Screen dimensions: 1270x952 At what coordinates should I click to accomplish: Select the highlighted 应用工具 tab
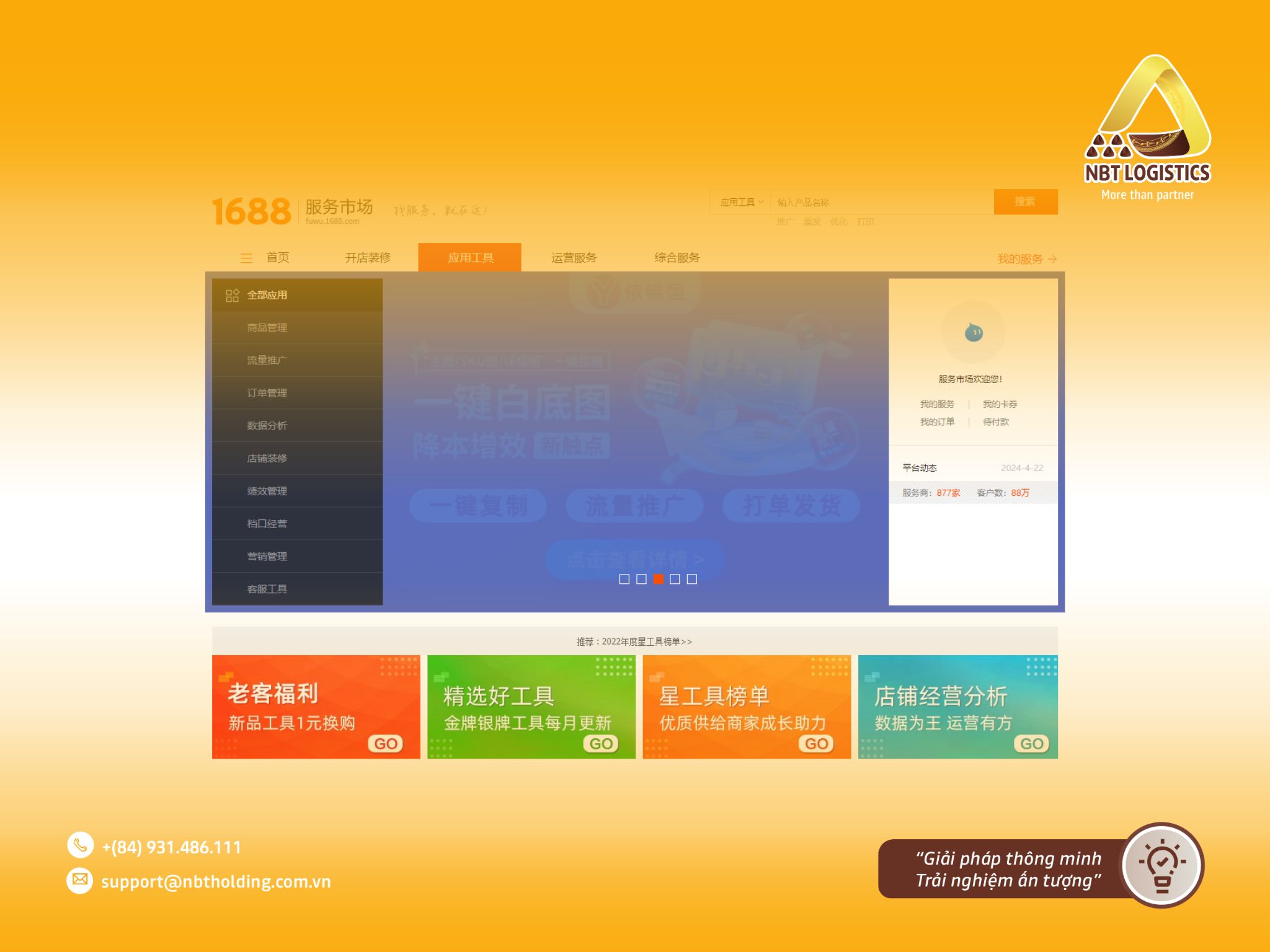tap(470, 258)
